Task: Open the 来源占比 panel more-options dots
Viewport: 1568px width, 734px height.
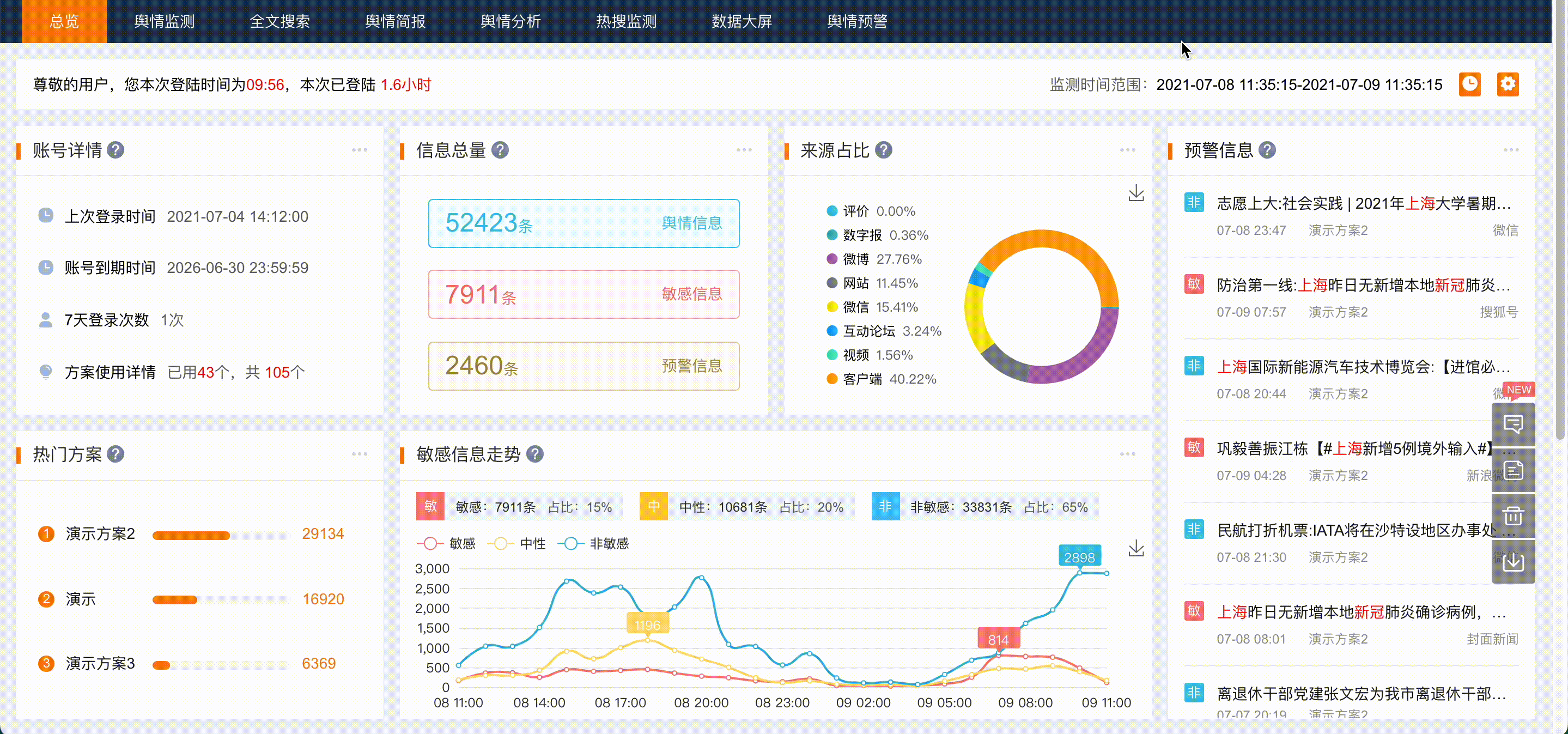Action: pyautogui.click(x=1127, y=150)
